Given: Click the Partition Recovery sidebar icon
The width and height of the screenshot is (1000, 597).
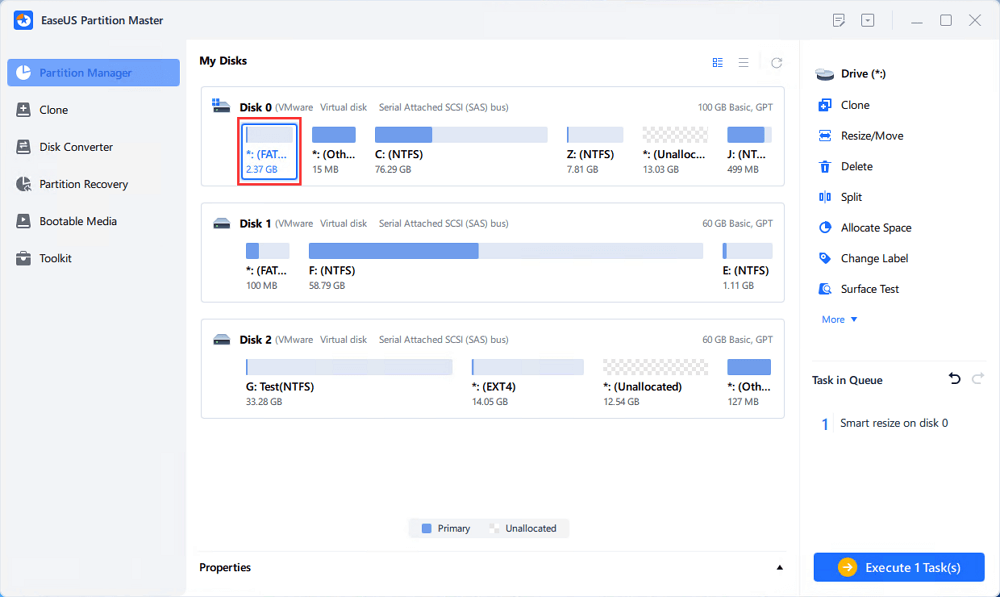Looking at the screenshot, I should pyautogui.click(x=24, y=184).
